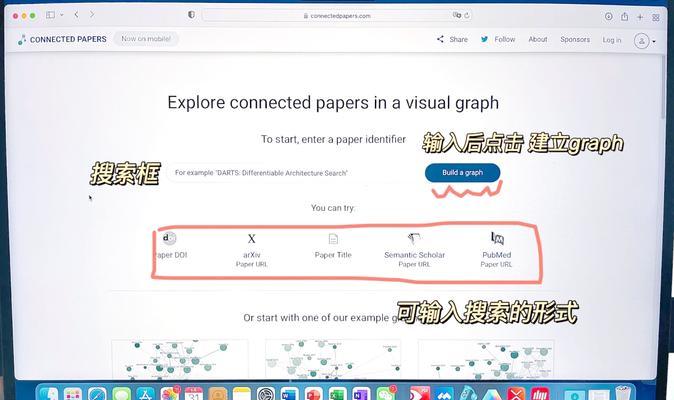Open OneNote from the dock
This screenshot has width=674, height=400.
[362, 394]
